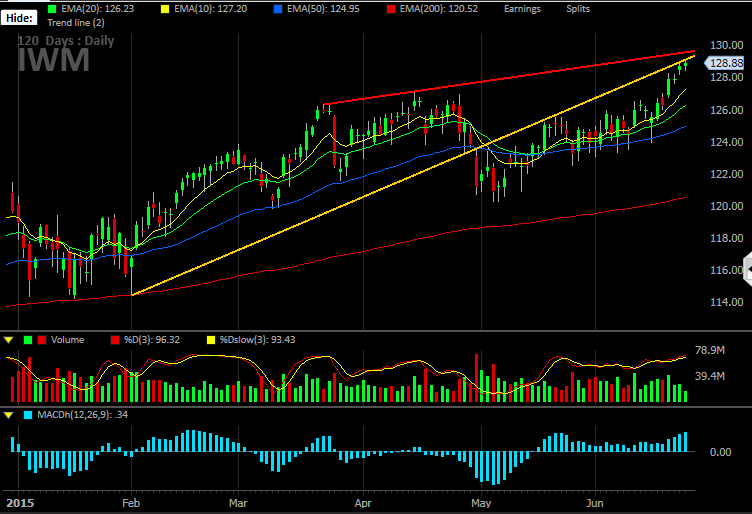Screen dimensions: 752x514
Task: Click the 2015 date axis label
Action: click(x=20, y=503)
